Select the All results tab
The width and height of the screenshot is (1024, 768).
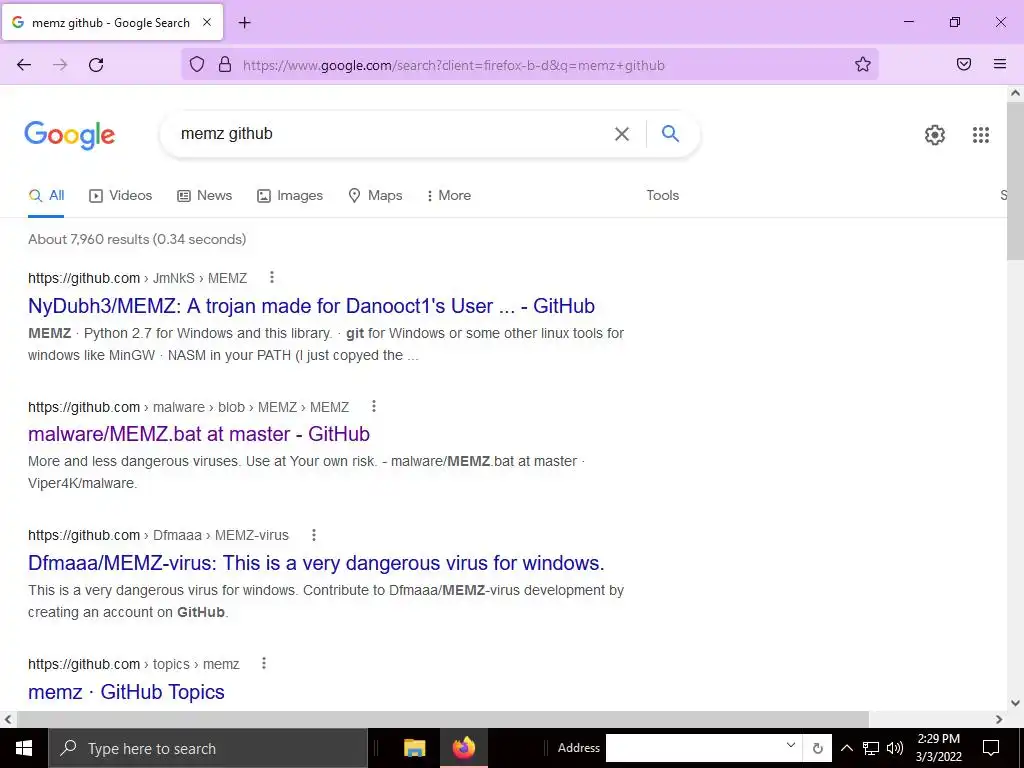(46, 195)
